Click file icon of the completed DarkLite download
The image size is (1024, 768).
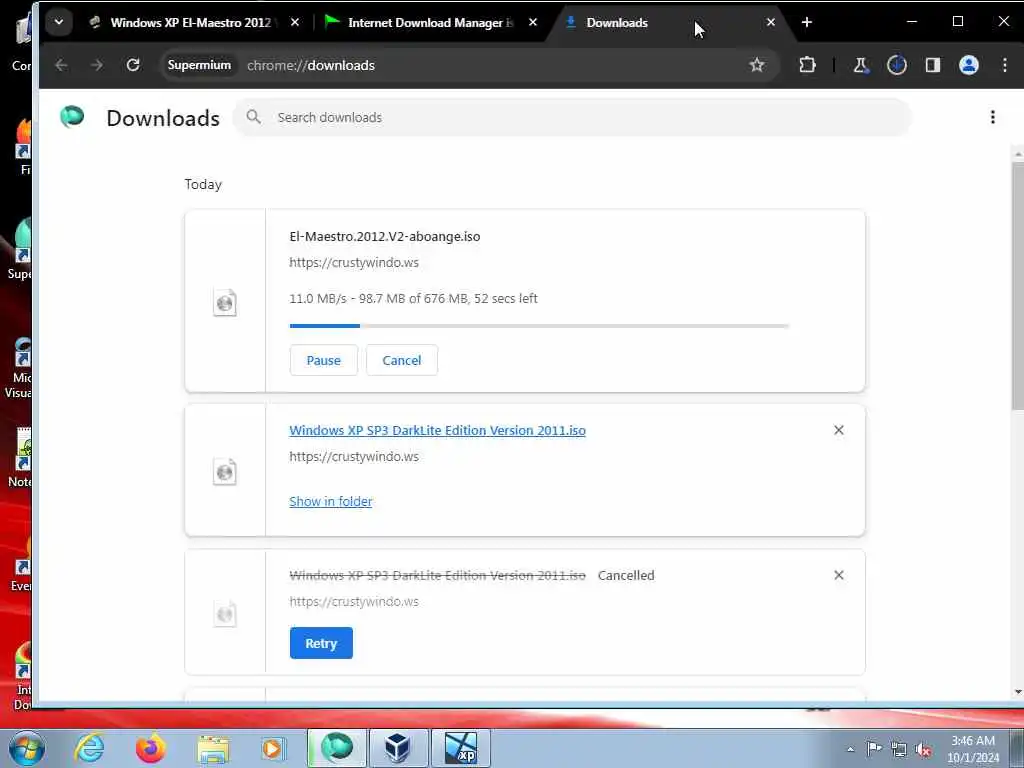(x=225, y=472)
